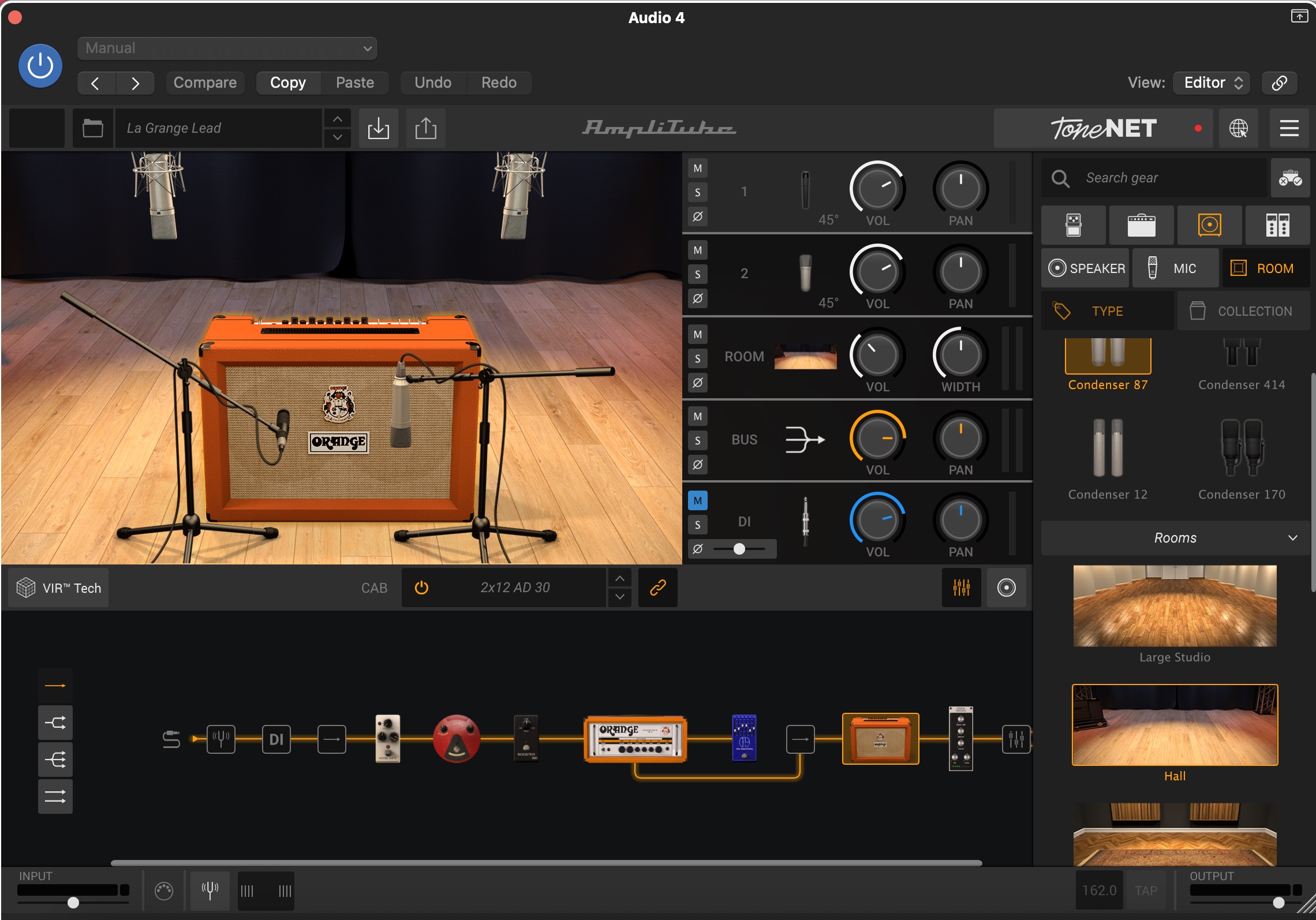This screenshot has width=1316, height=920.
Task: Open the tuner in bottom bar
Action: click(x=210, y=891)
